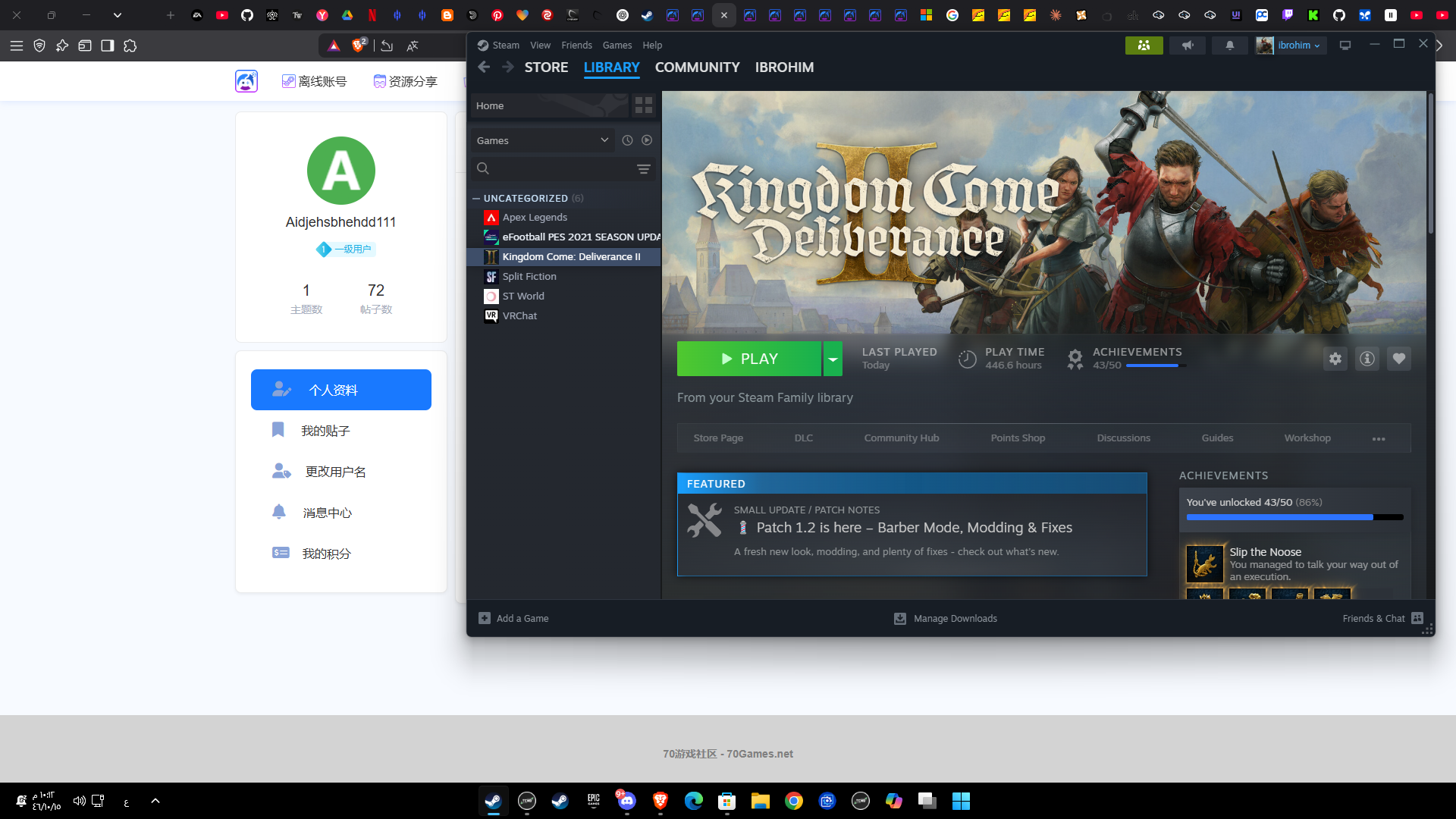Click the browser sidebar toggle icon
The height and width of the screenshot is (819, 1456).
[108, 45]
